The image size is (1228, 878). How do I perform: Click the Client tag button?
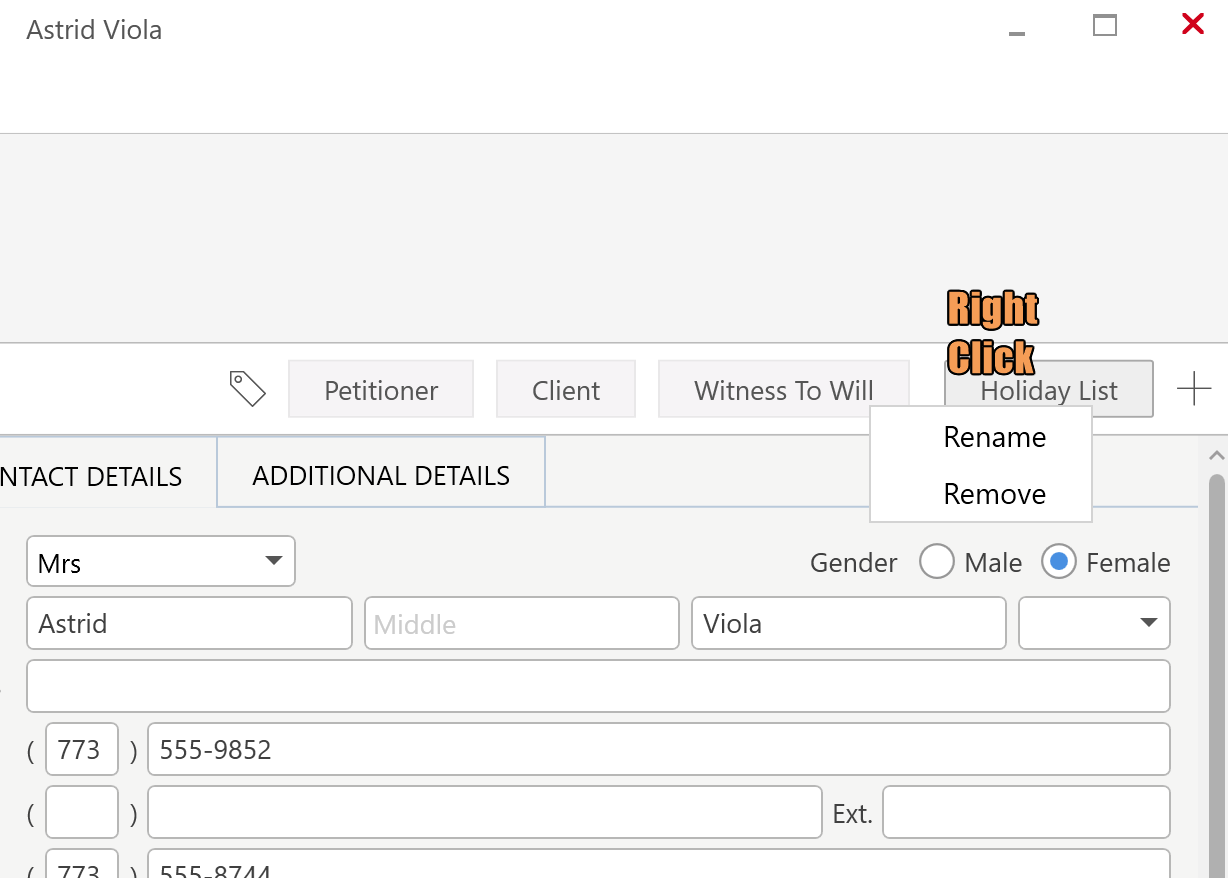tap(566, 390)
